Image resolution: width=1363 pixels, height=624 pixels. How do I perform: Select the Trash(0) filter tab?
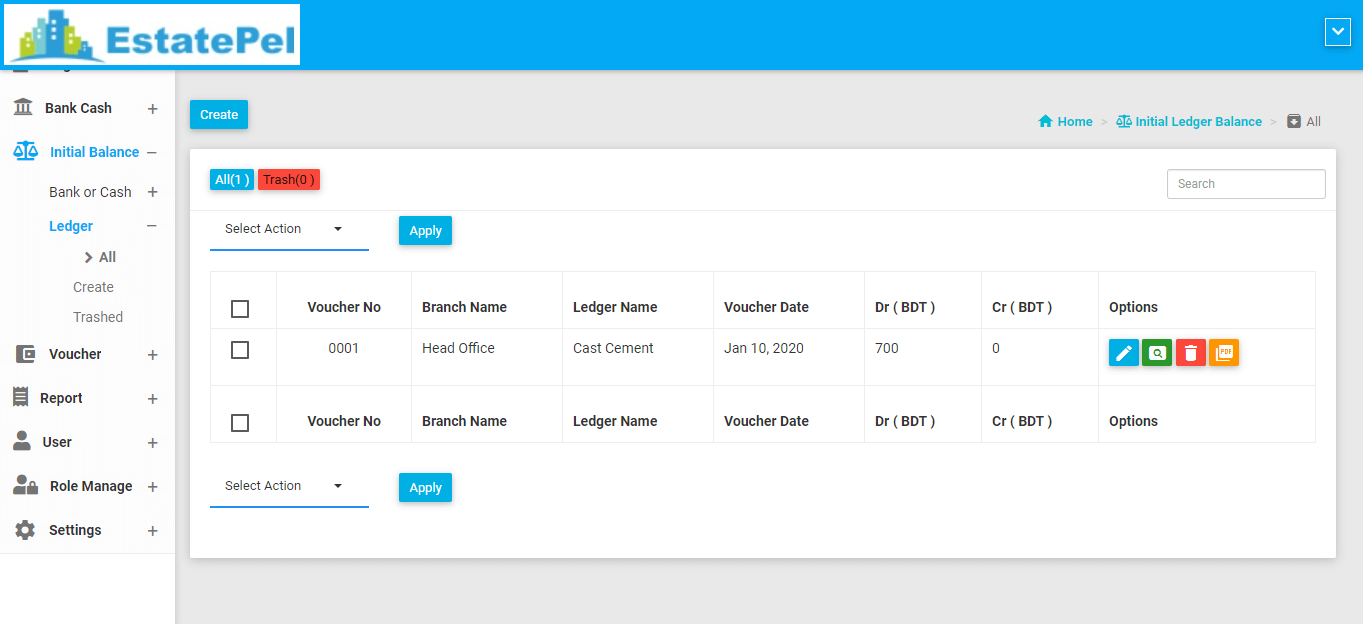[x=289, y=180]
